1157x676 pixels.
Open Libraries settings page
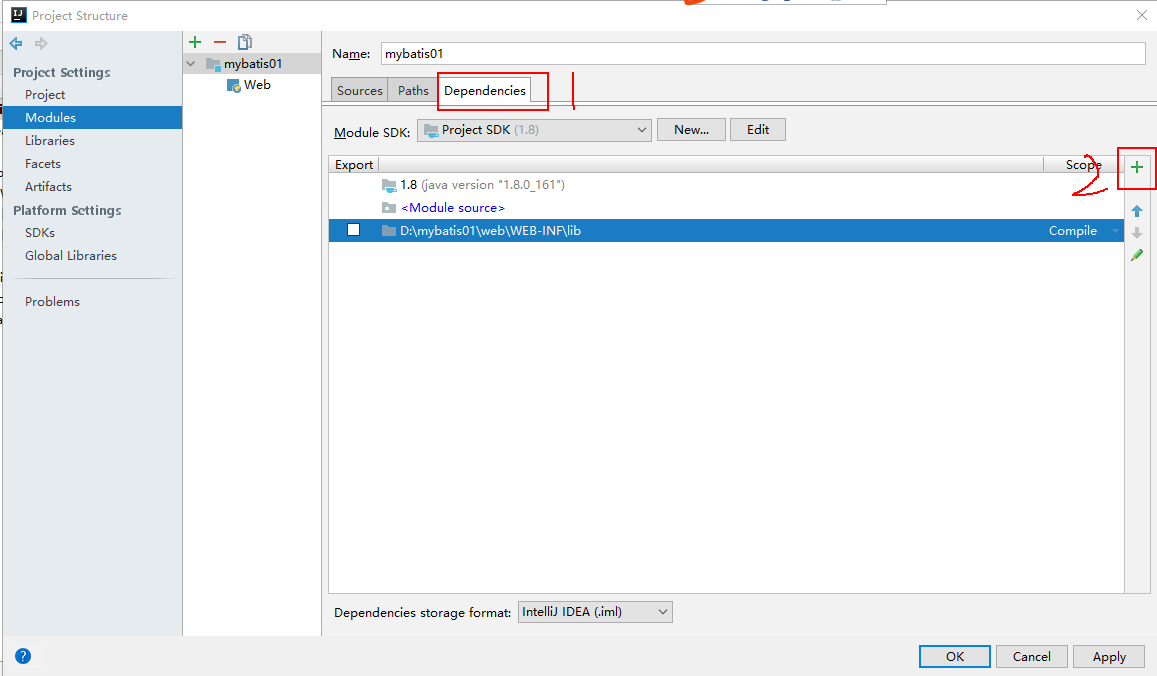[x=49, y=140]
